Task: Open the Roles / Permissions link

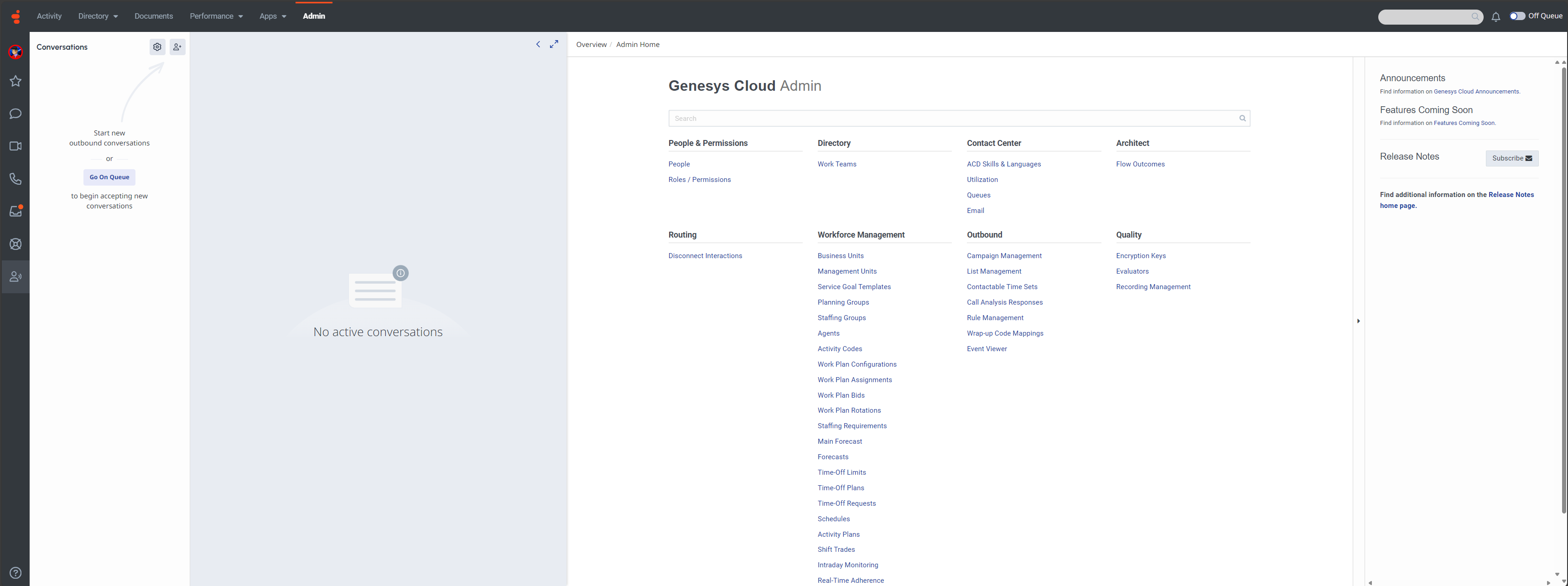Action: [699, 180]
